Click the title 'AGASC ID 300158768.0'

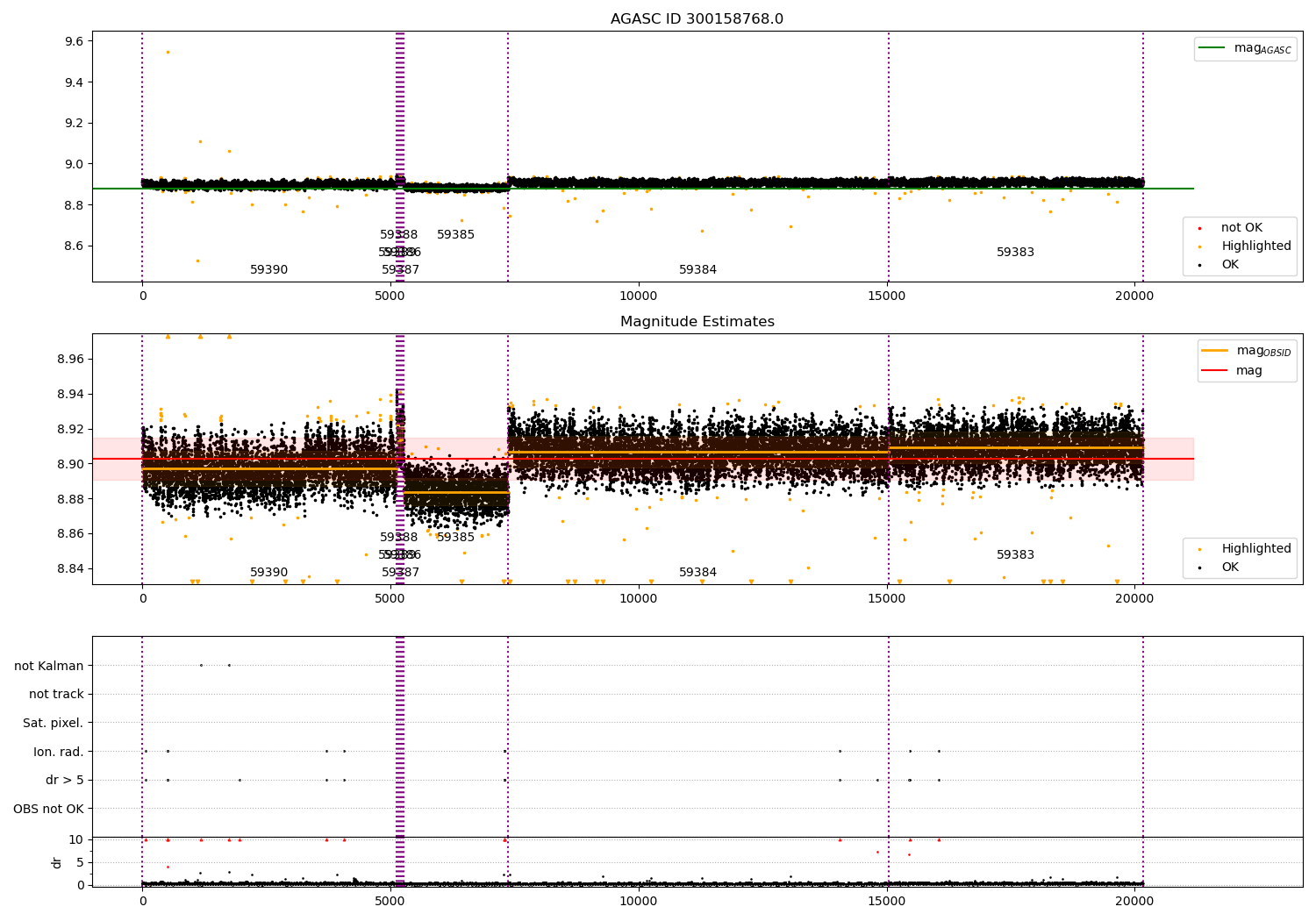(697, 19)
